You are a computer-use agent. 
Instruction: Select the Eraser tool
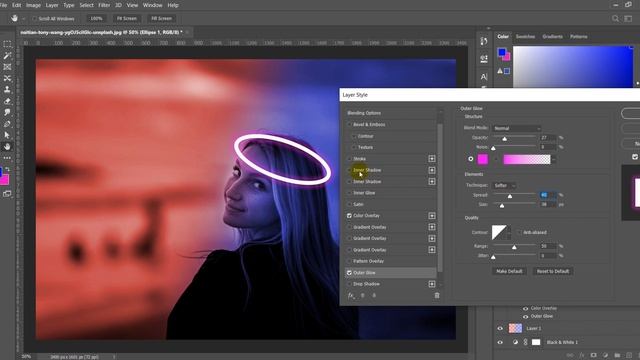pyautogui.click(x=7, y=101)
